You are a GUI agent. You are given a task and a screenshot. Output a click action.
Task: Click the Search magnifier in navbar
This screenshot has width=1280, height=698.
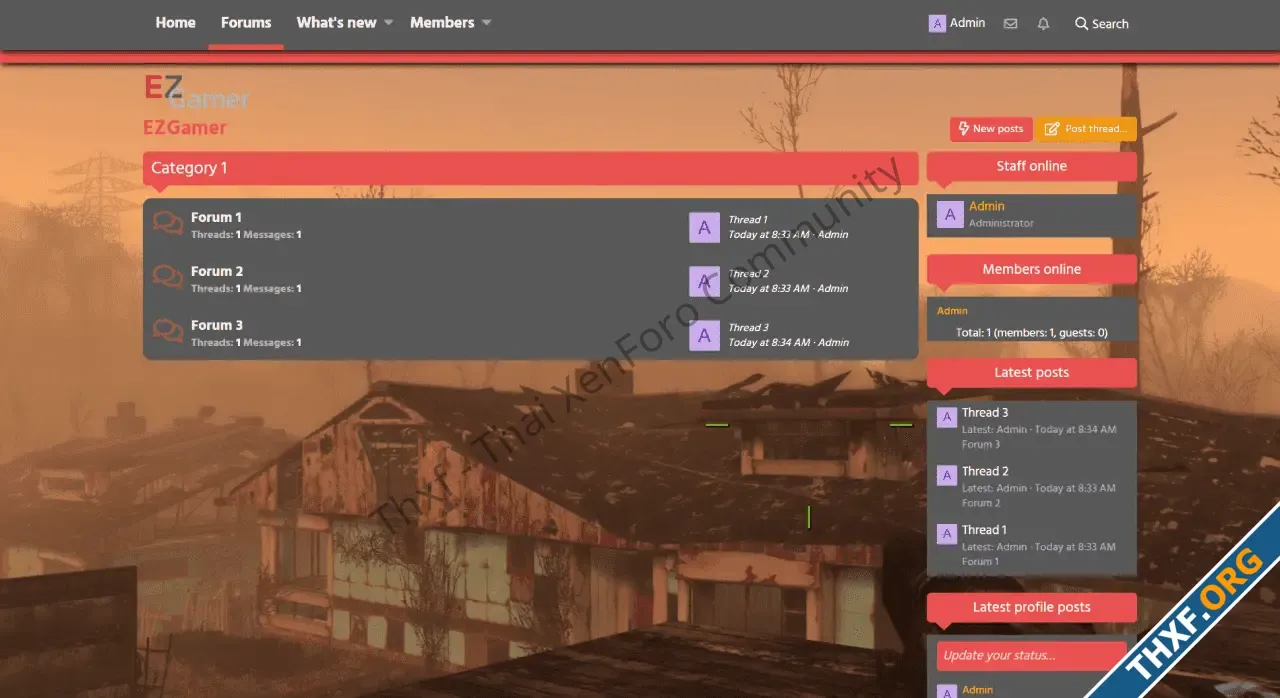point(1081,24)
